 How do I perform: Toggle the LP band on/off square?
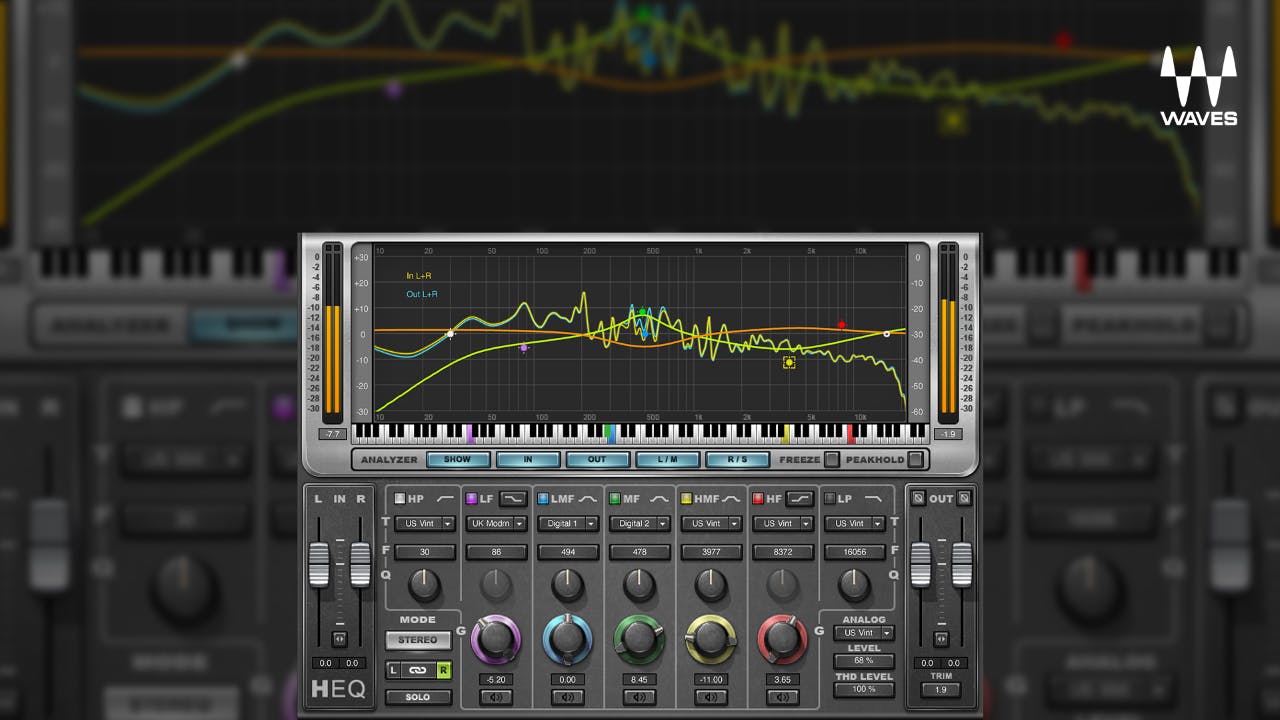(x=829, y=498)
